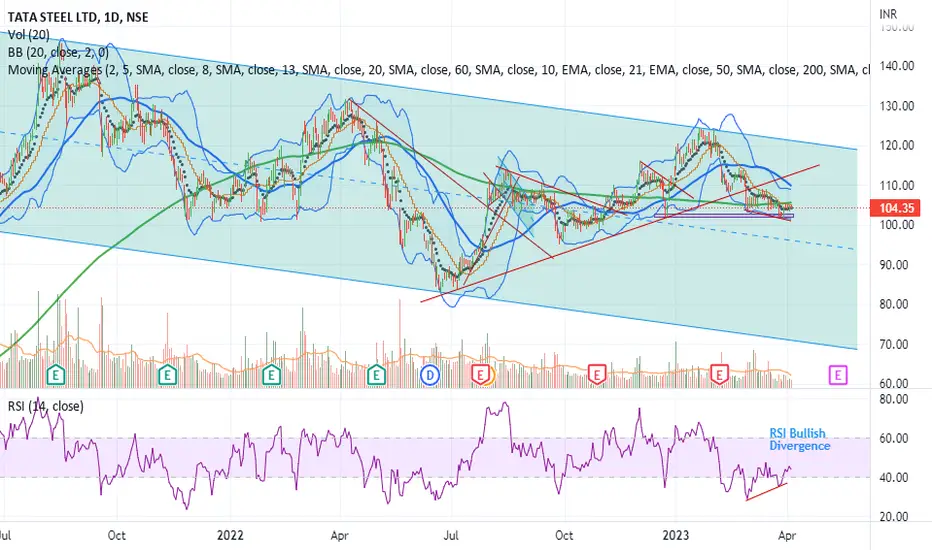Click the blue D dividend marker
The image size is (932, 550).
[430, 375]
